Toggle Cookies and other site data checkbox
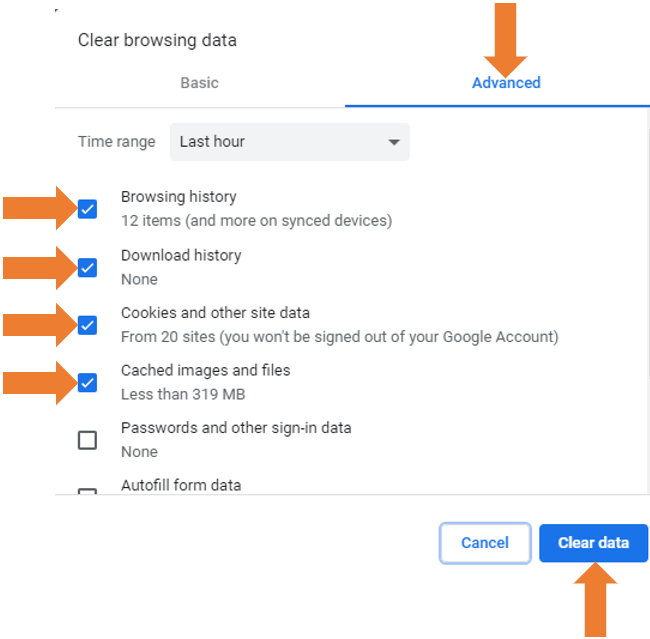Viewport: 650px width, 639px height. (x=88, y=325)
